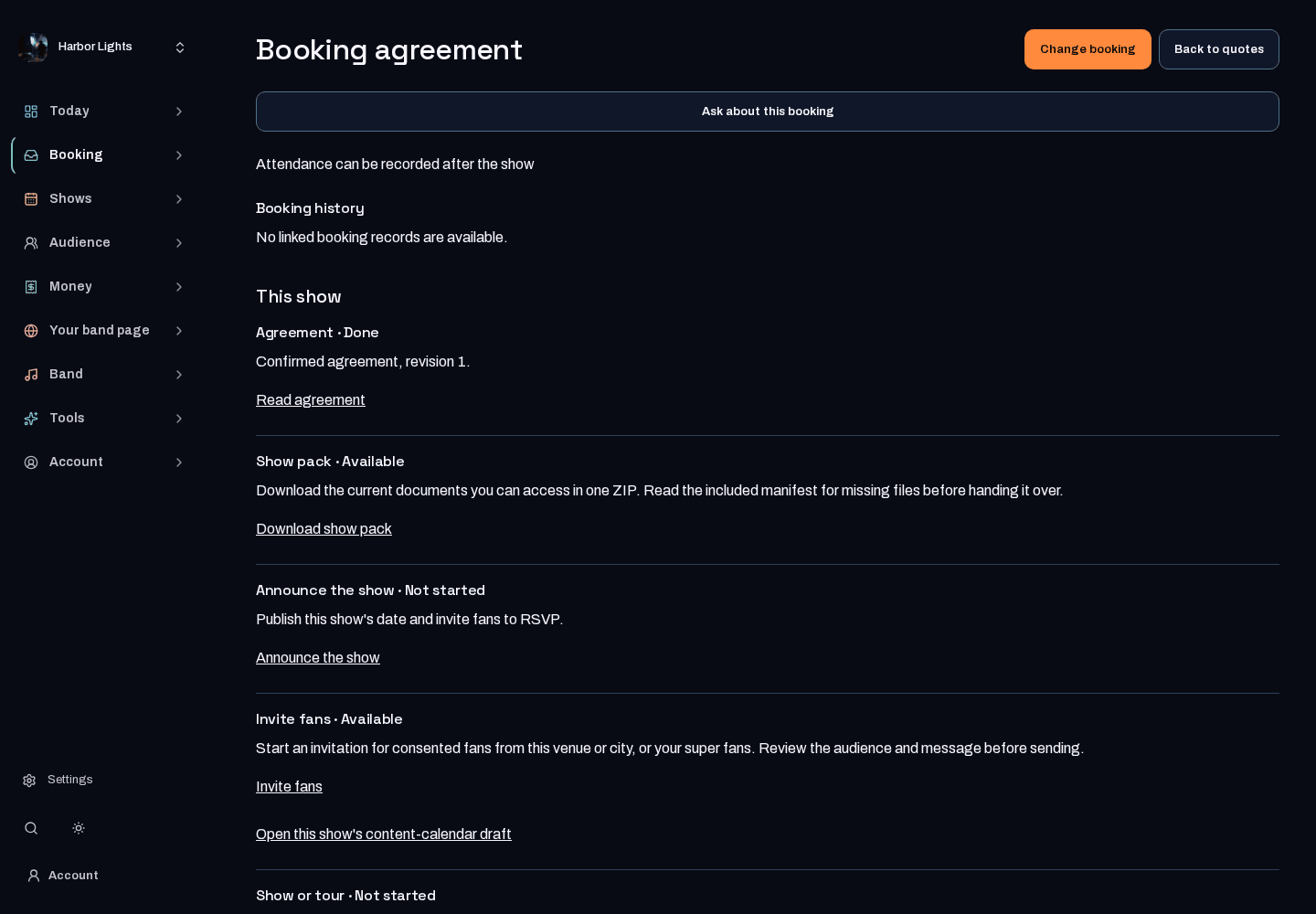Click the Money receipt icon
Viewport: 1316px width, 914px height.
[x=31, y=287]
